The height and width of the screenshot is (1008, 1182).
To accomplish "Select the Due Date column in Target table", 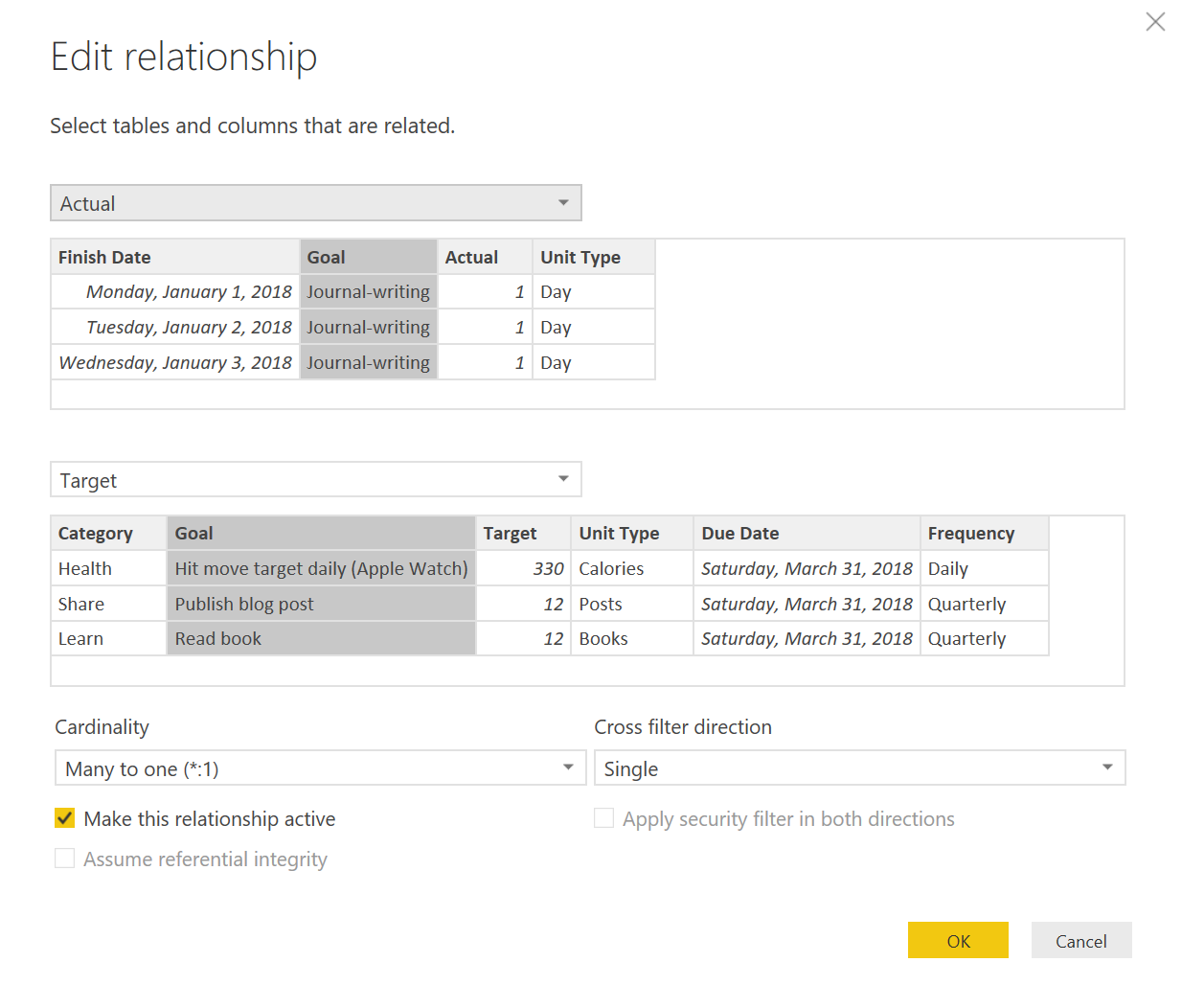I will click(740, 533).
